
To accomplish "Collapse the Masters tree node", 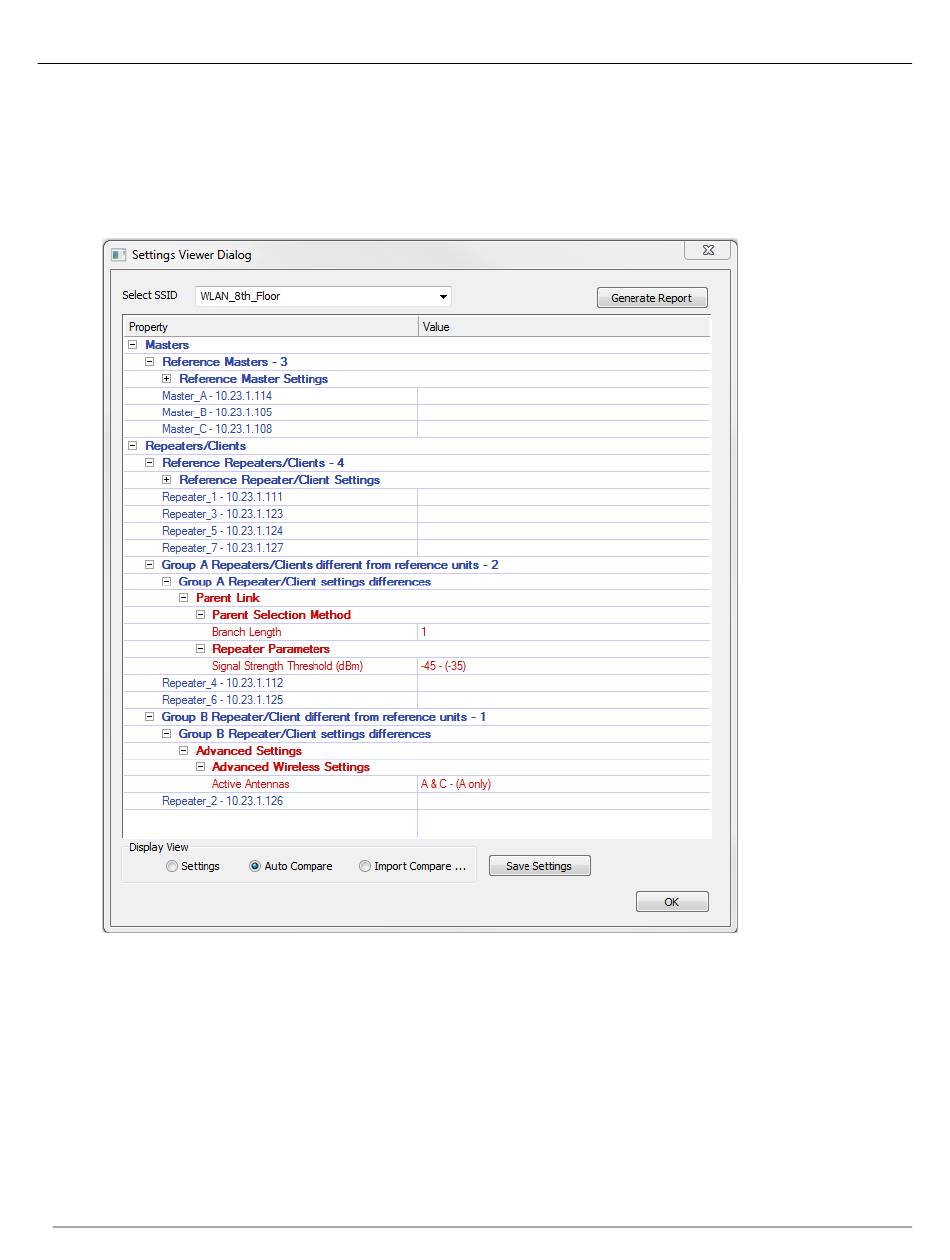I will tap(133, 345).
